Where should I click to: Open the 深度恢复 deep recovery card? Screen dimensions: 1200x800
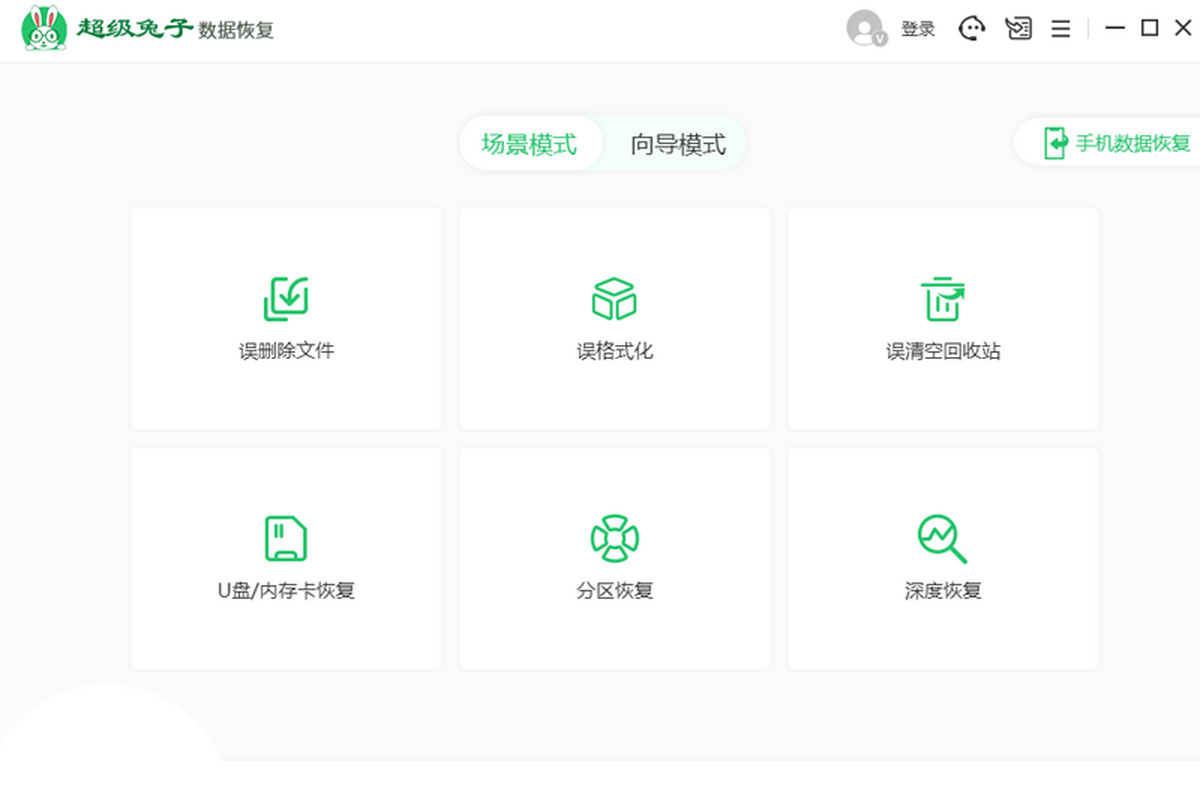tap(942, 557)
